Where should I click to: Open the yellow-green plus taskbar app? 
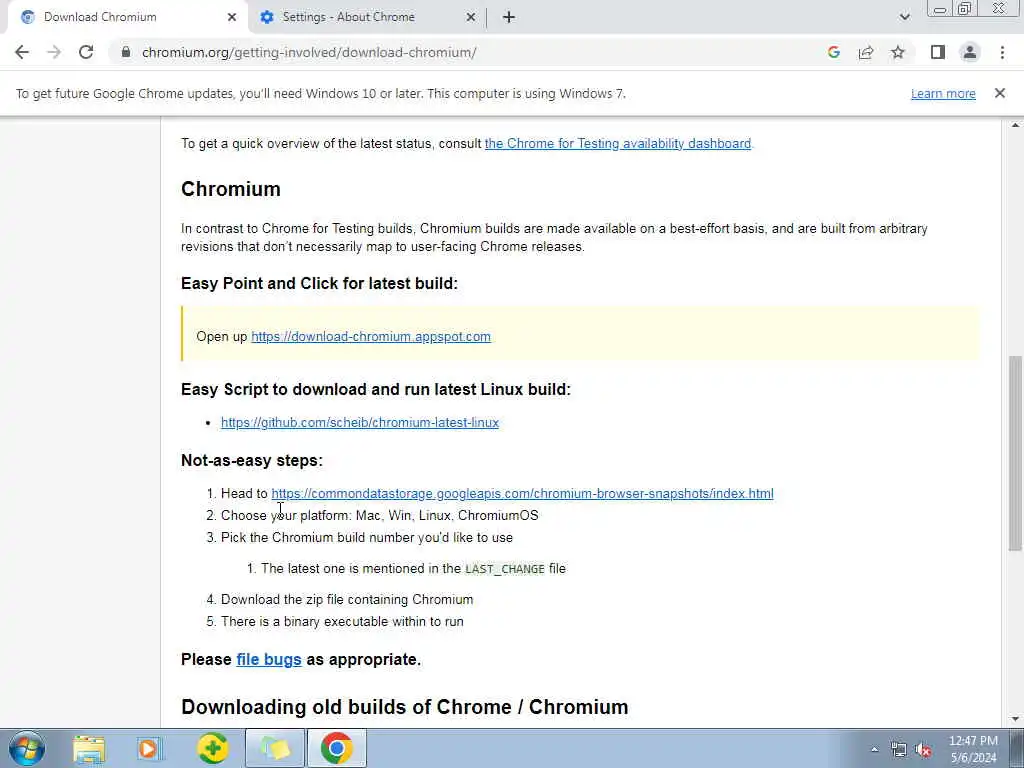[213, 748]
